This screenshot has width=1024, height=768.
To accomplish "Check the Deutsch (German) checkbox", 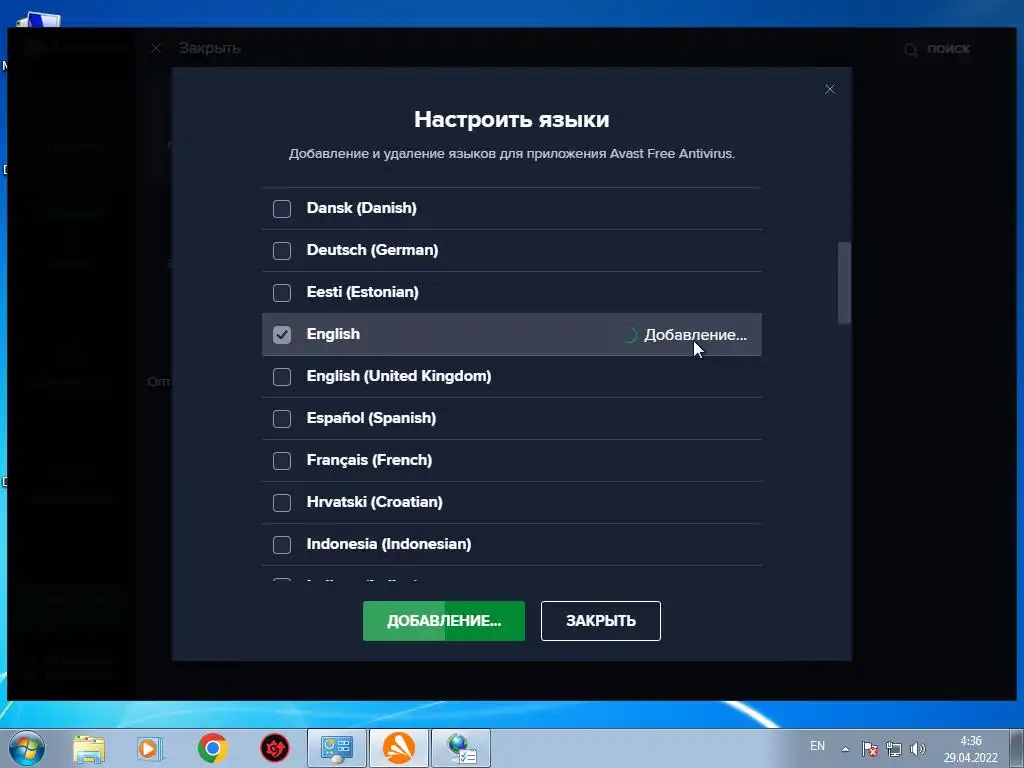I will [281, 250].
